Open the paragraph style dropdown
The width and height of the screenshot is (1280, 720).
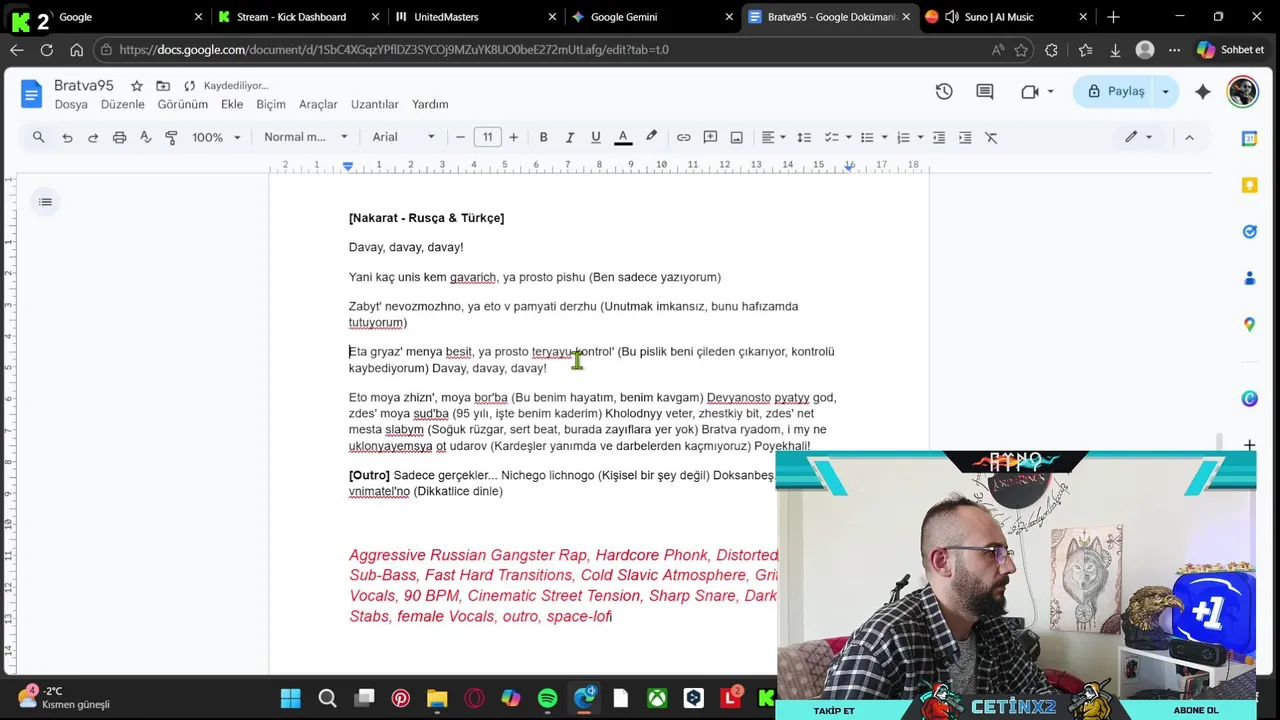pos(306,137)
